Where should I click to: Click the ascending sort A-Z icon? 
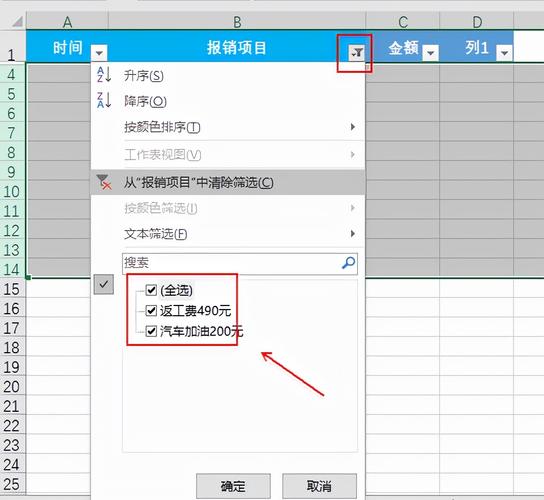[x=104, y=75]
